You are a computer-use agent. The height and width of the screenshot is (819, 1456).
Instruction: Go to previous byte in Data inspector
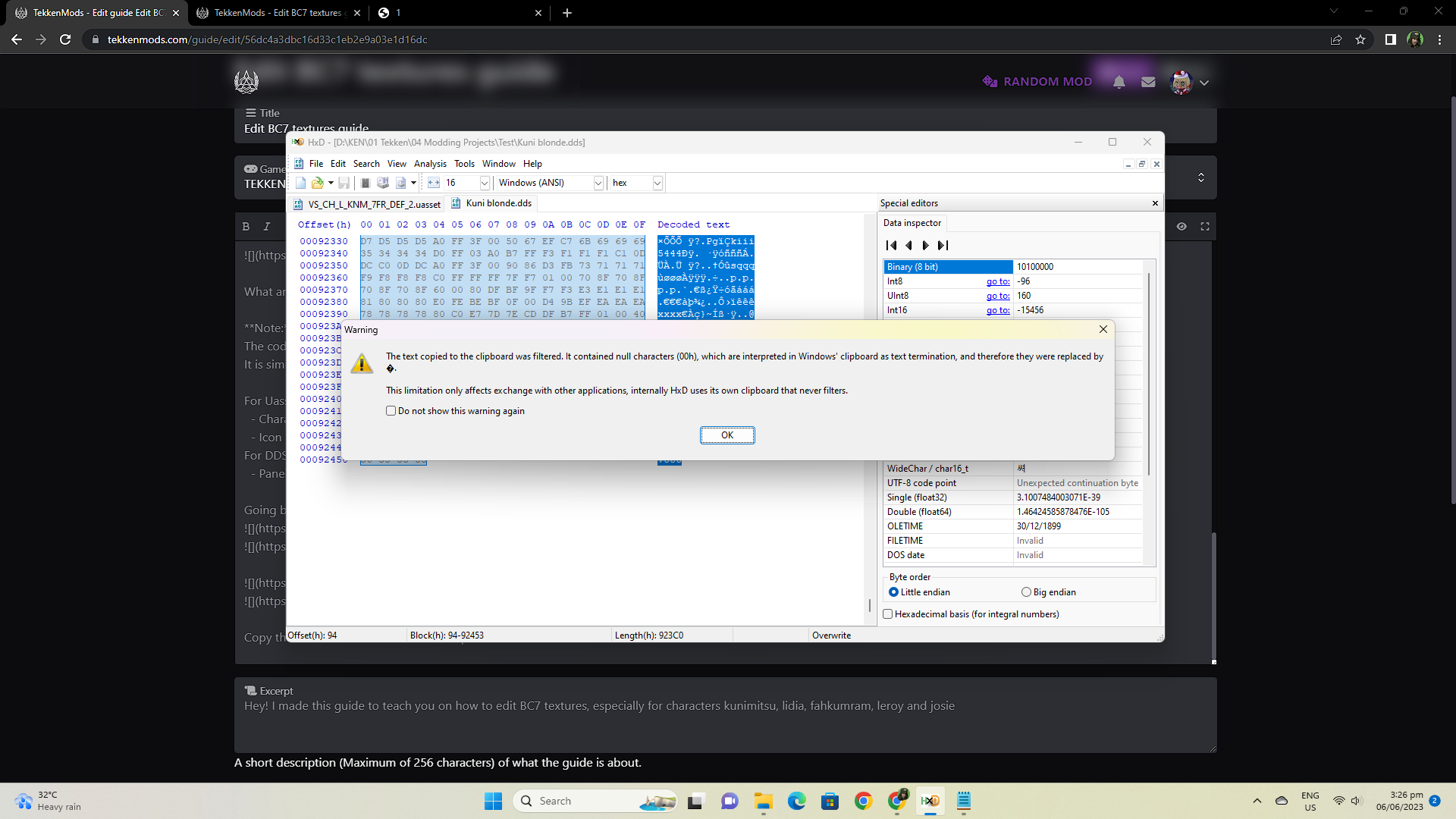coord(908,245)
